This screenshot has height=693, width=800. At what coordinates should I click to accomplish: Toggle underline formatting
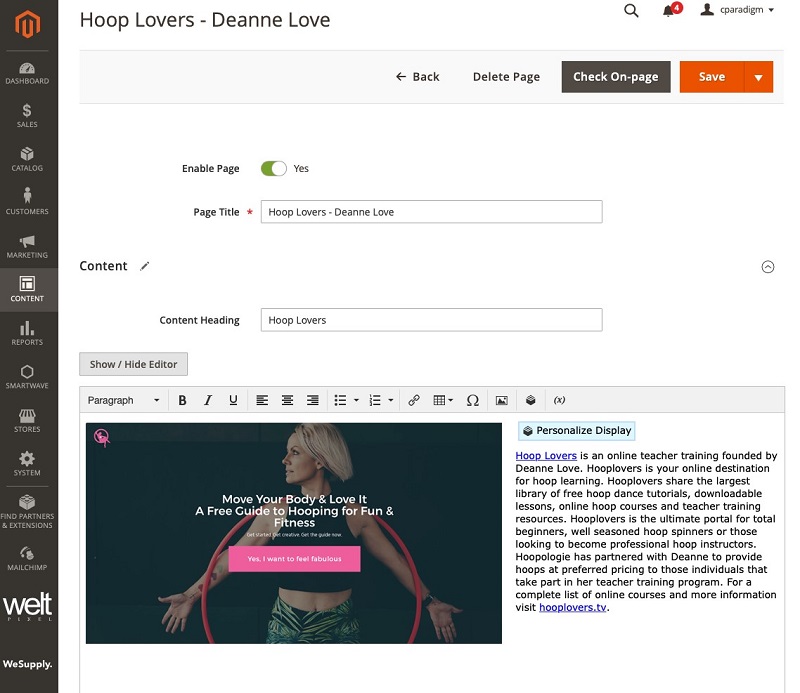pos(233,400)
